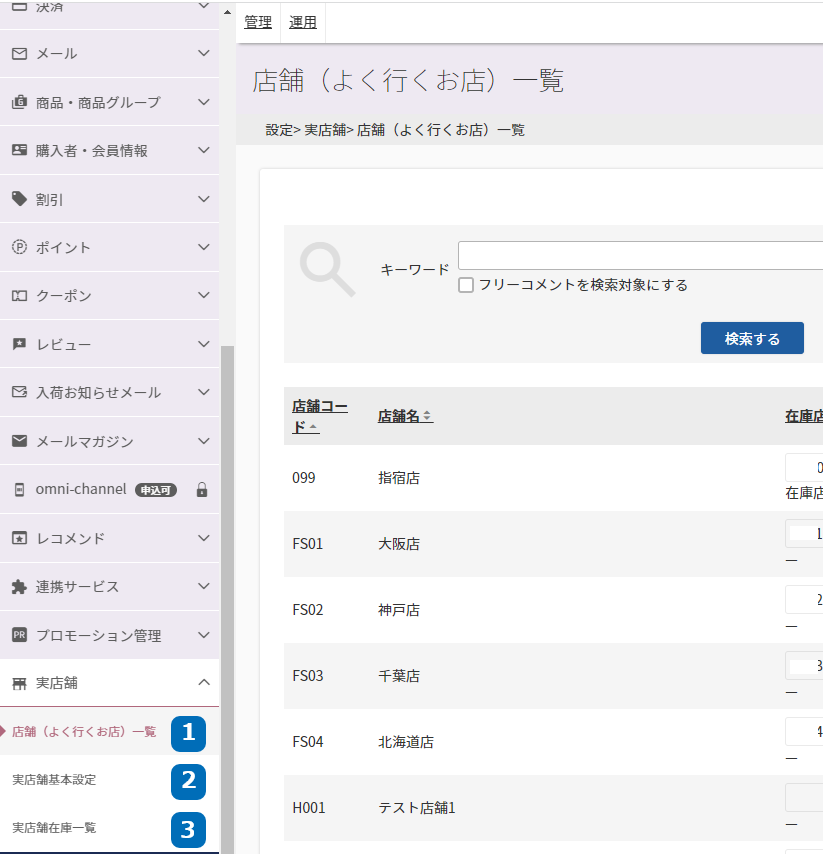This screenshot has height=854, width=823.
Task: Click store code FS01
Action: [x=308, y=544]
